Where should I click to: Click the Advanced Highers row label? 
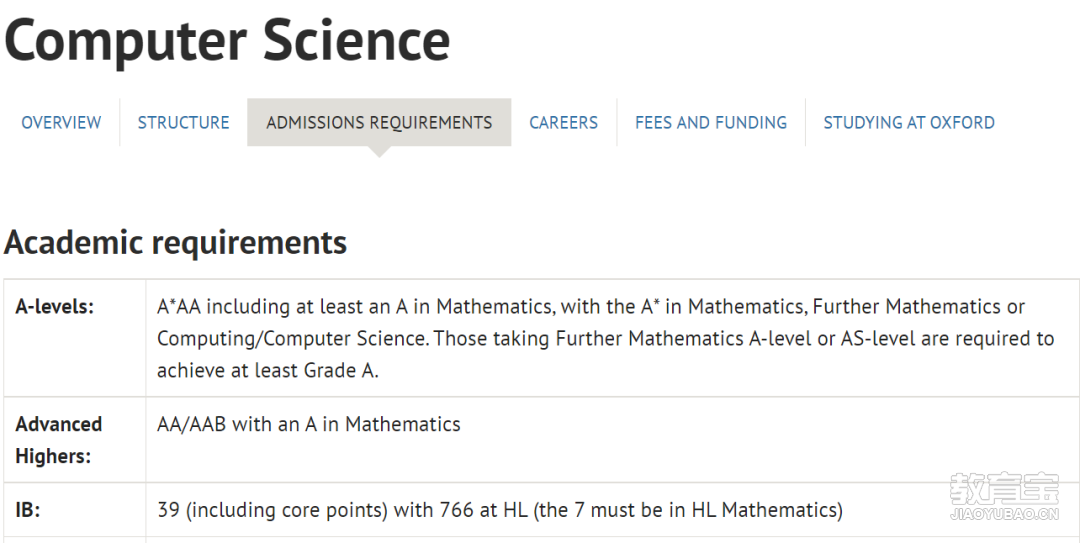[x=59, y=440]
